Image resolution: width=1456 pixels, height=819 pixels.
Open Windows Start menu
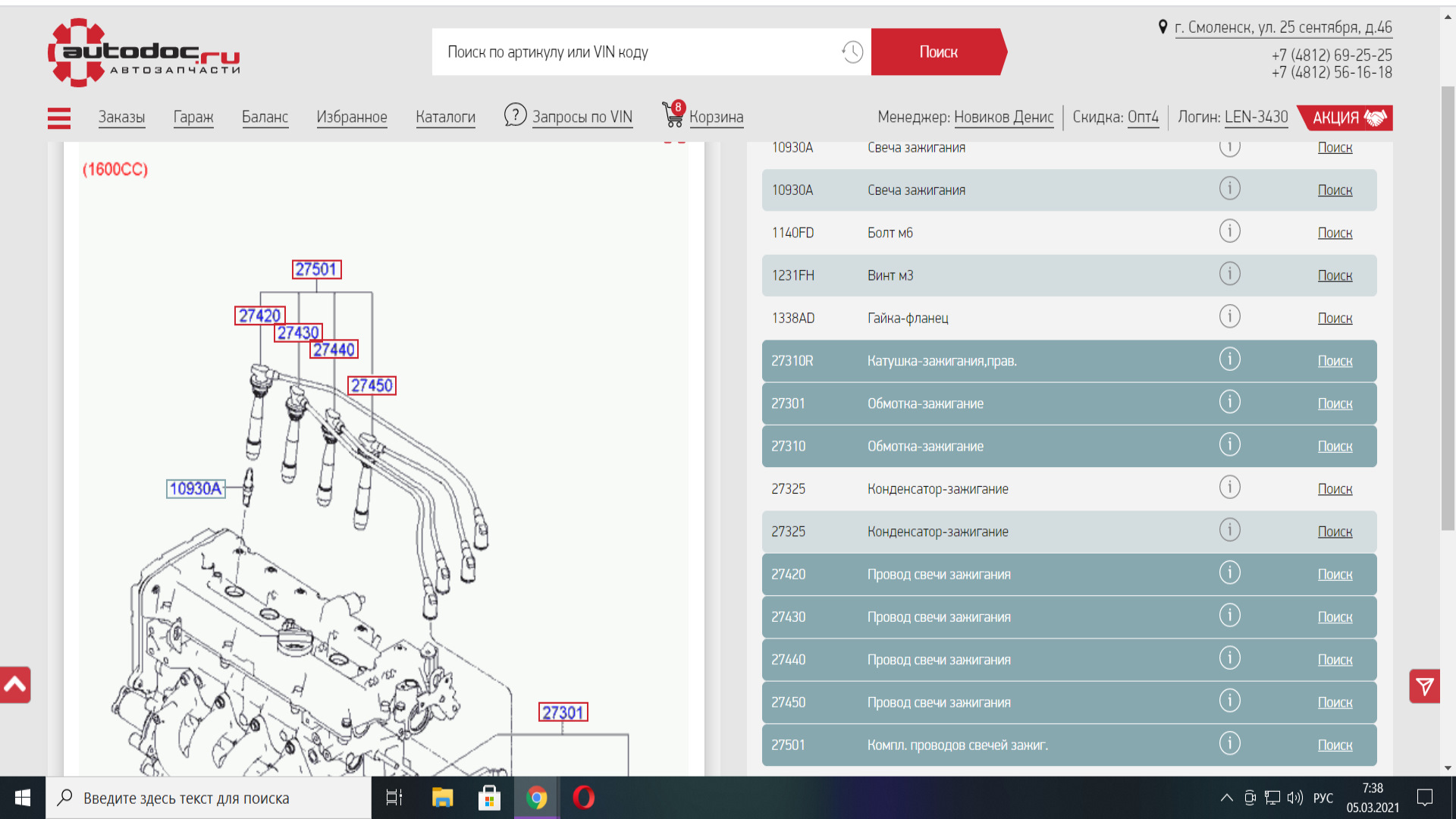[23, 798]
